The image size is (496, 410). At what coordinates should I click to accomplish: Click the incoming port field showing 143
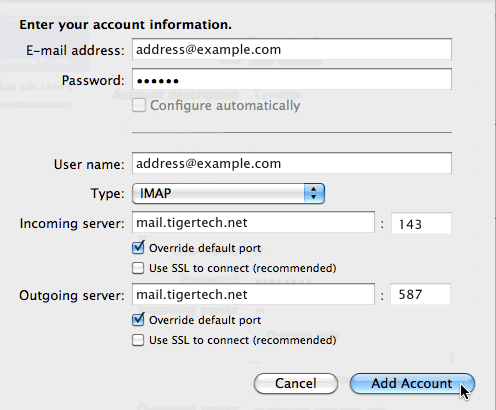point(421,223)
